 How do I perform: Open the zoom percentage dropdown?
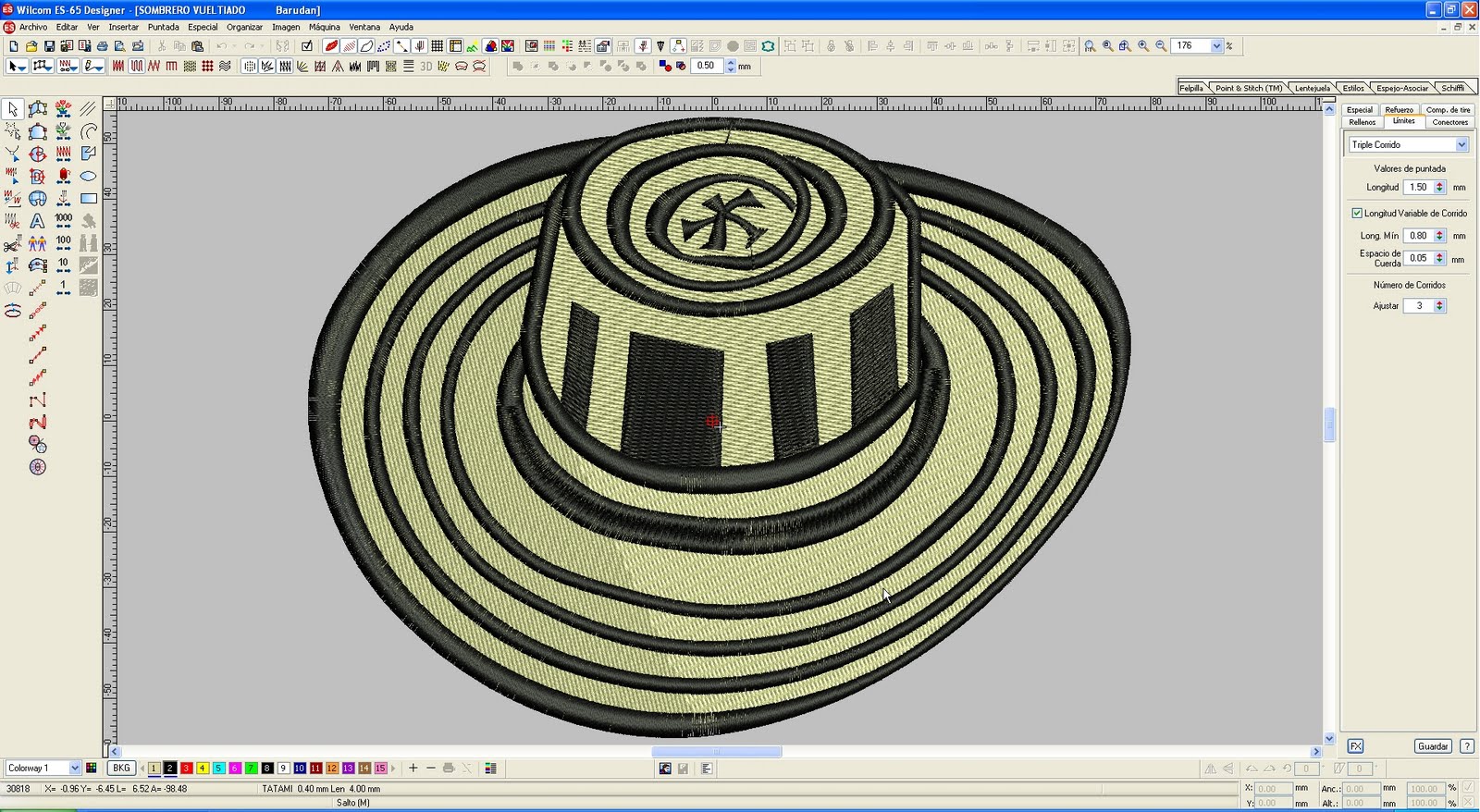pyautogui.click(x=1217, y=46)
